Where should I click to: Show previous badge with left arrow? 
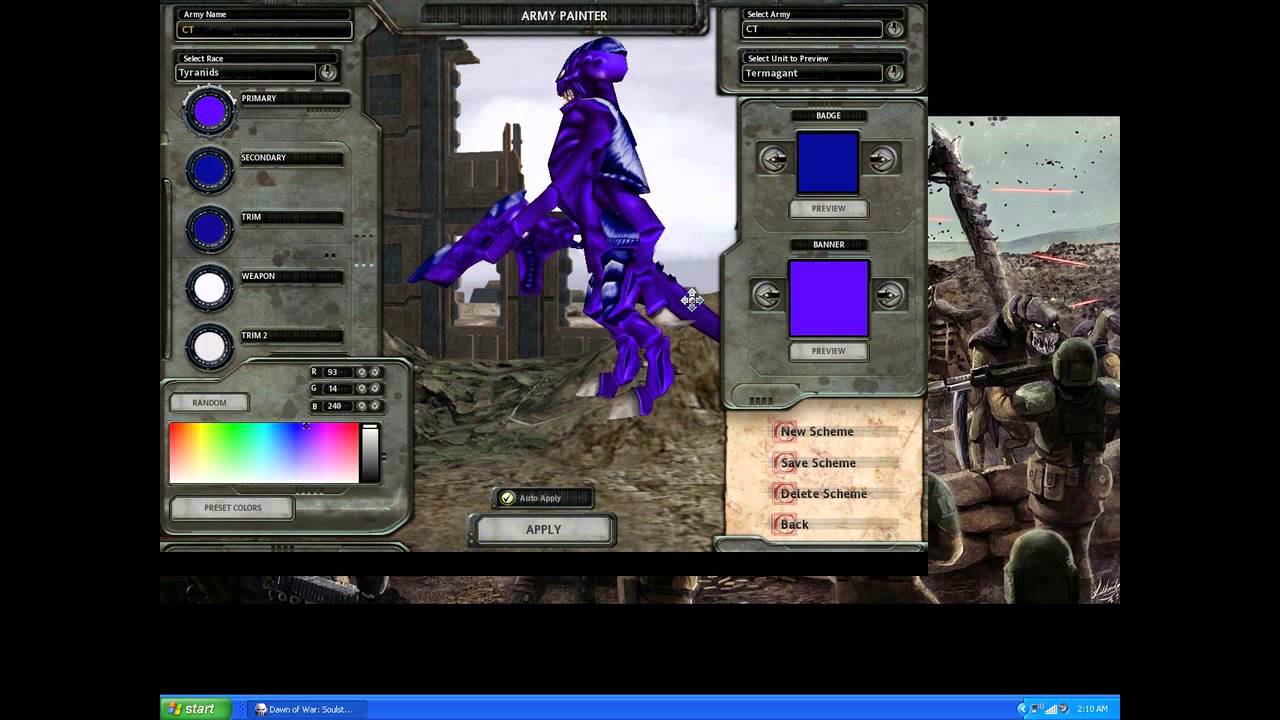coord(773,159)
